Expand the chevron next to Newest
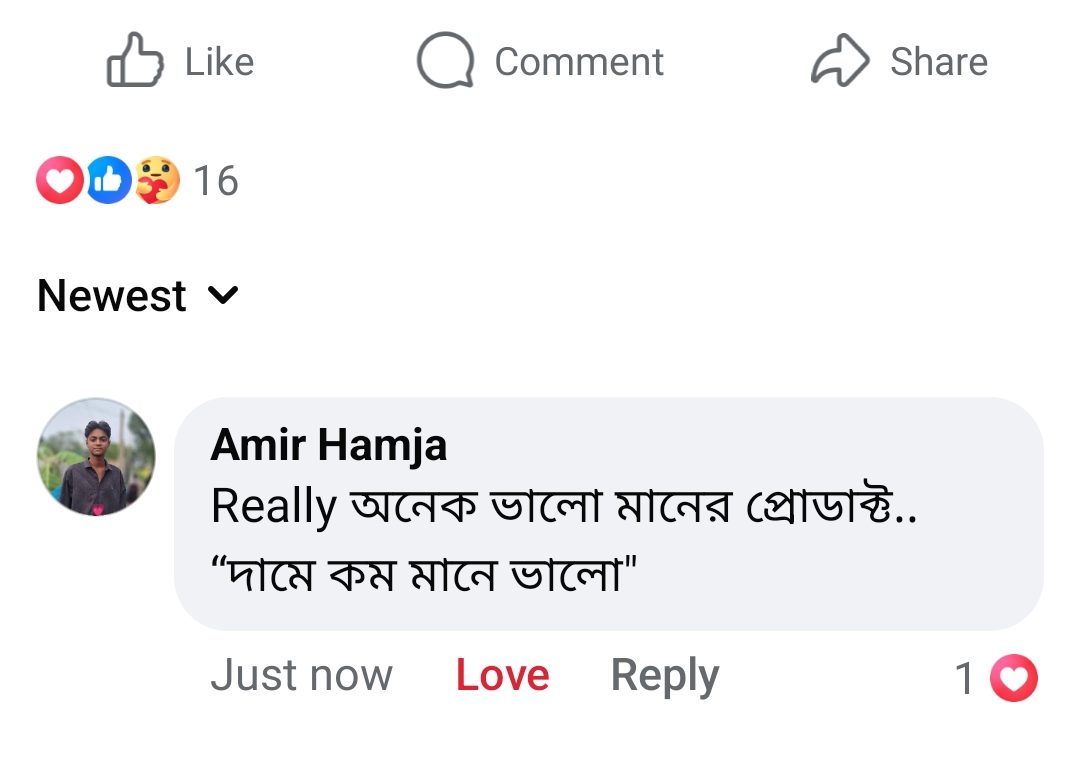This screenshot has width=1080, height=768. click(223, 295)
